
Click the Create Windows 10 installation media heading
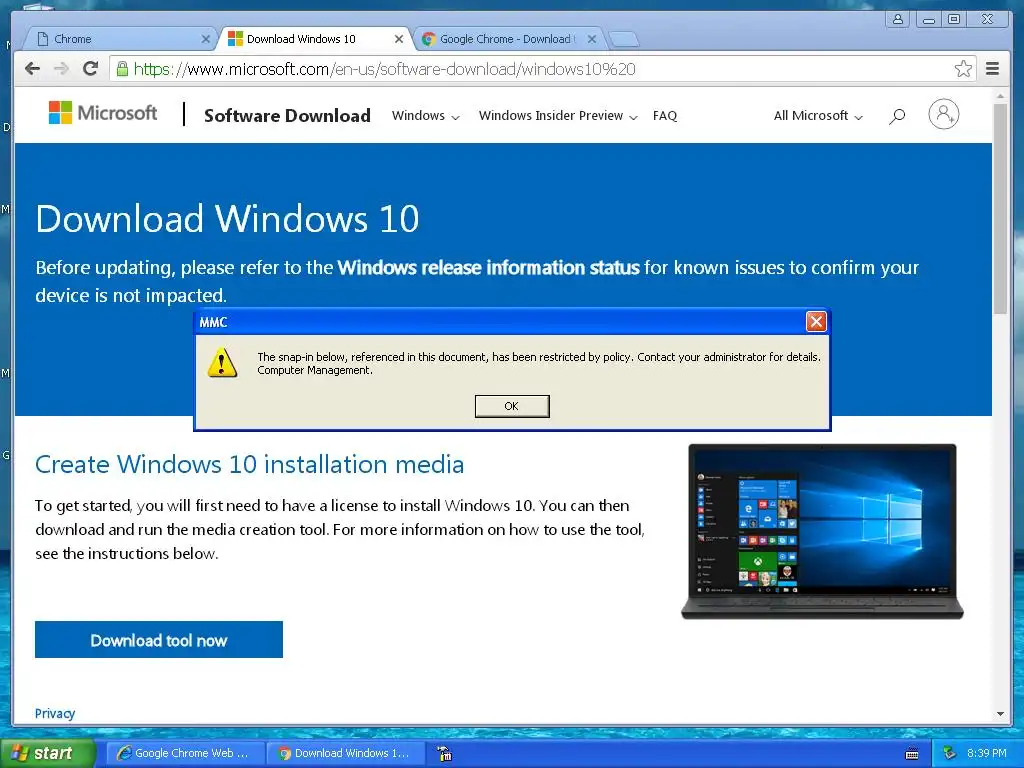click(249, 464)
